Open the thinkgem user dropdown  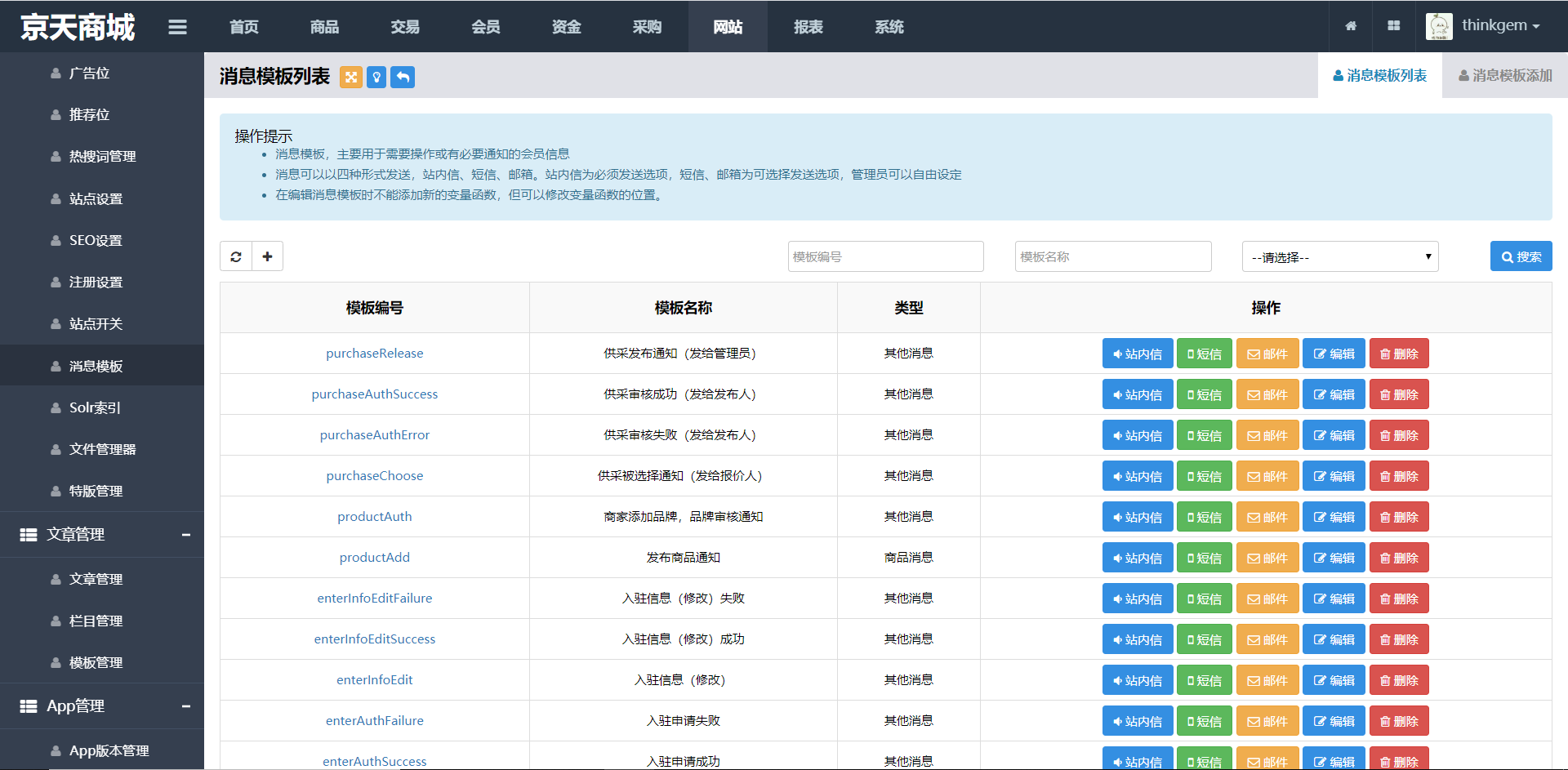tap(1501, 25)
